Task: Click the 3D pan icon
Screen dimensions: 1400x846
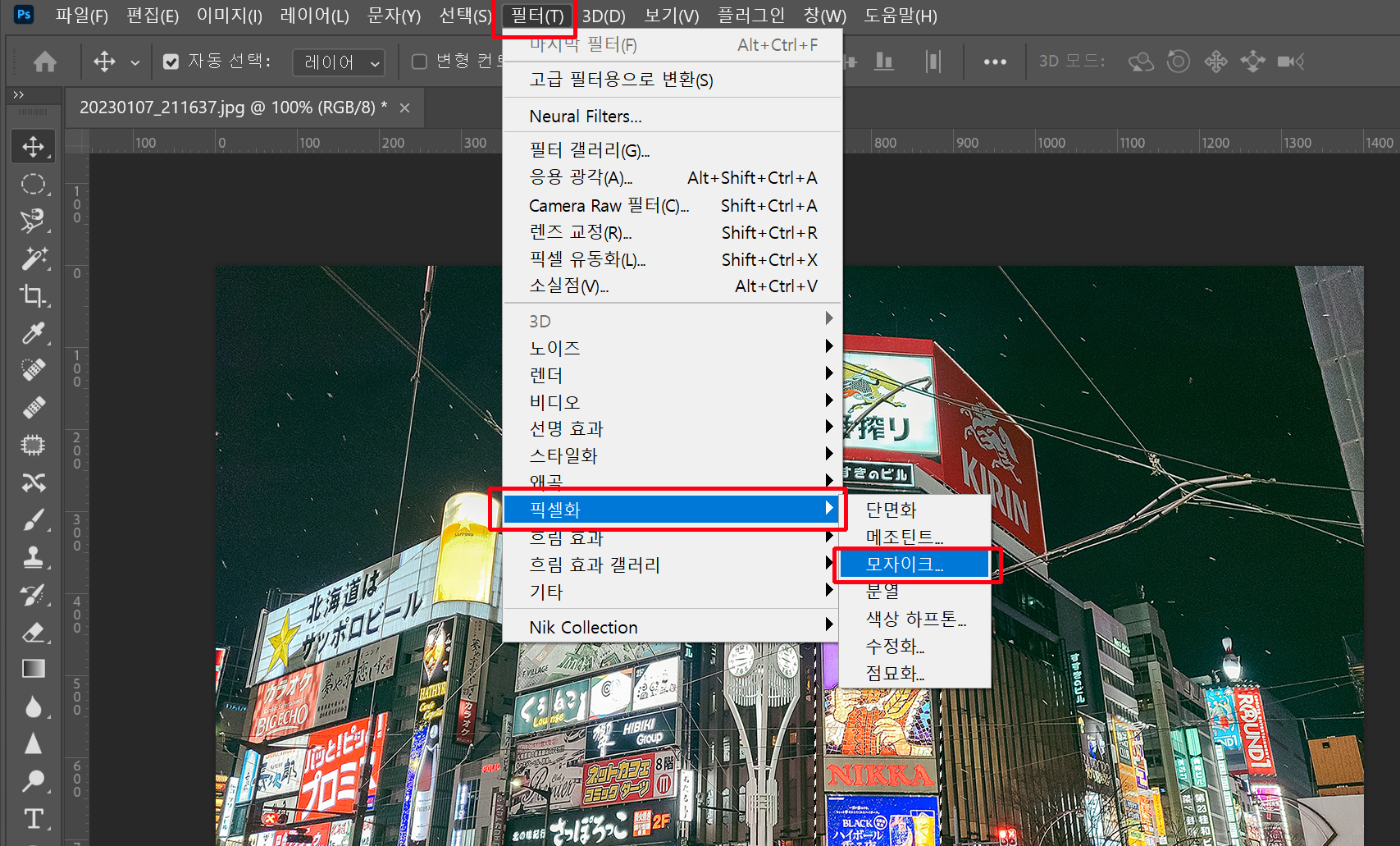Action: point(1215,62)
